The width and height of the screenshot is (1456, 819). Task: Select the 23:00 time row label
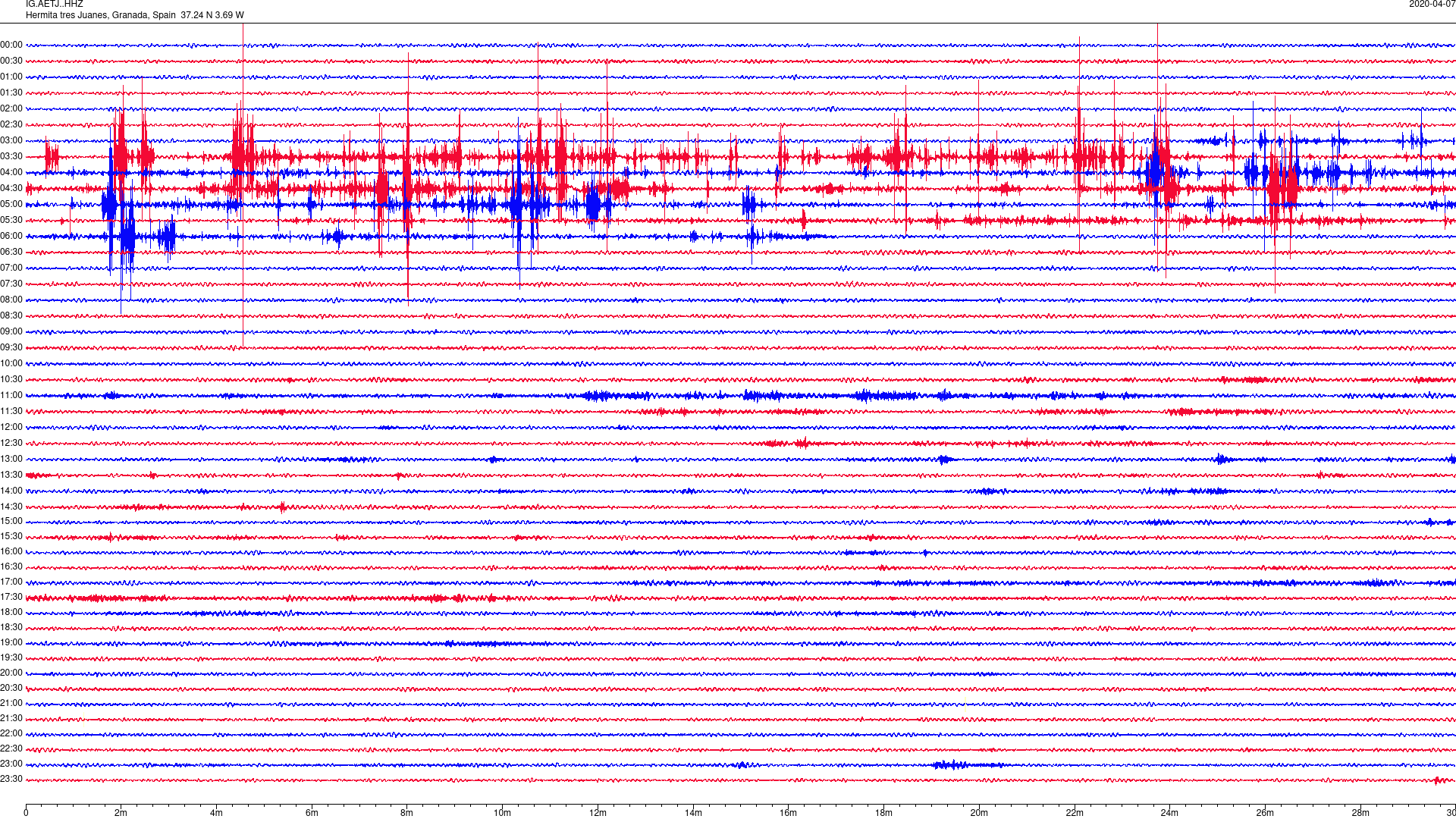11,764
